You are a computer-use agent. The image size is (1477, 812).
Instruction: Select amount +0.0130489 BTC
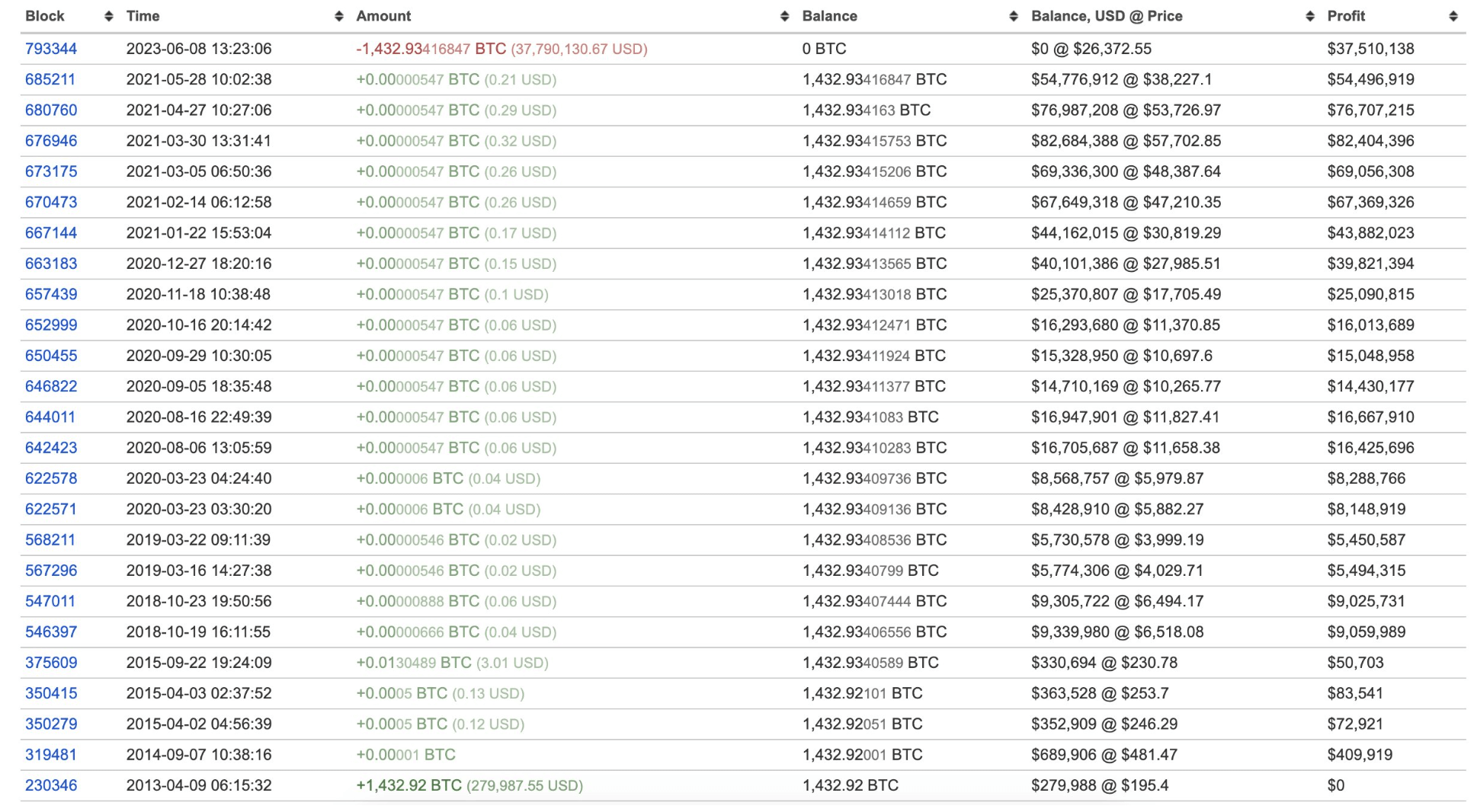point(414,663)
